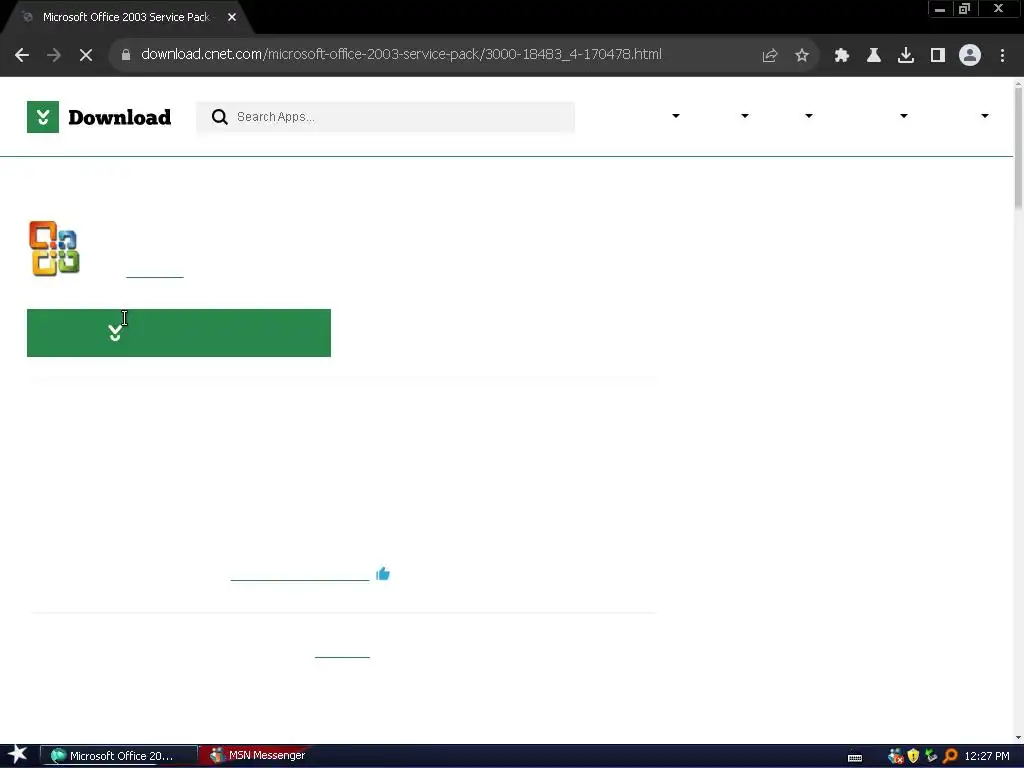Viewport: 1024px width, 768px height.
Task: Focus the Search Apps input field
Action: [x=385, y=117]
